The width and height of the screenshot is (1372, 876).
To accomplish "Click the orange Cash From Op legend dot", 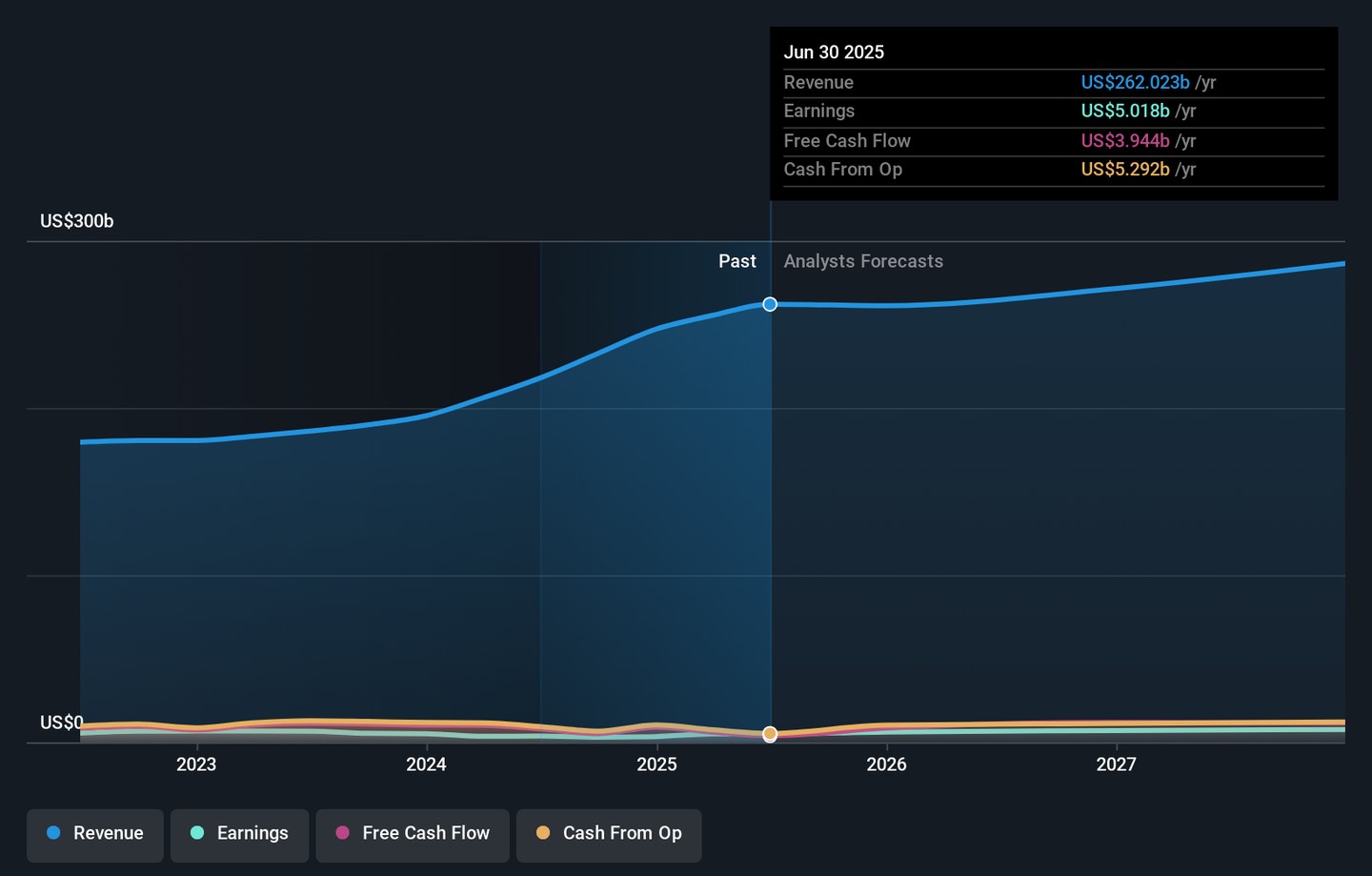I will (543, 833).
